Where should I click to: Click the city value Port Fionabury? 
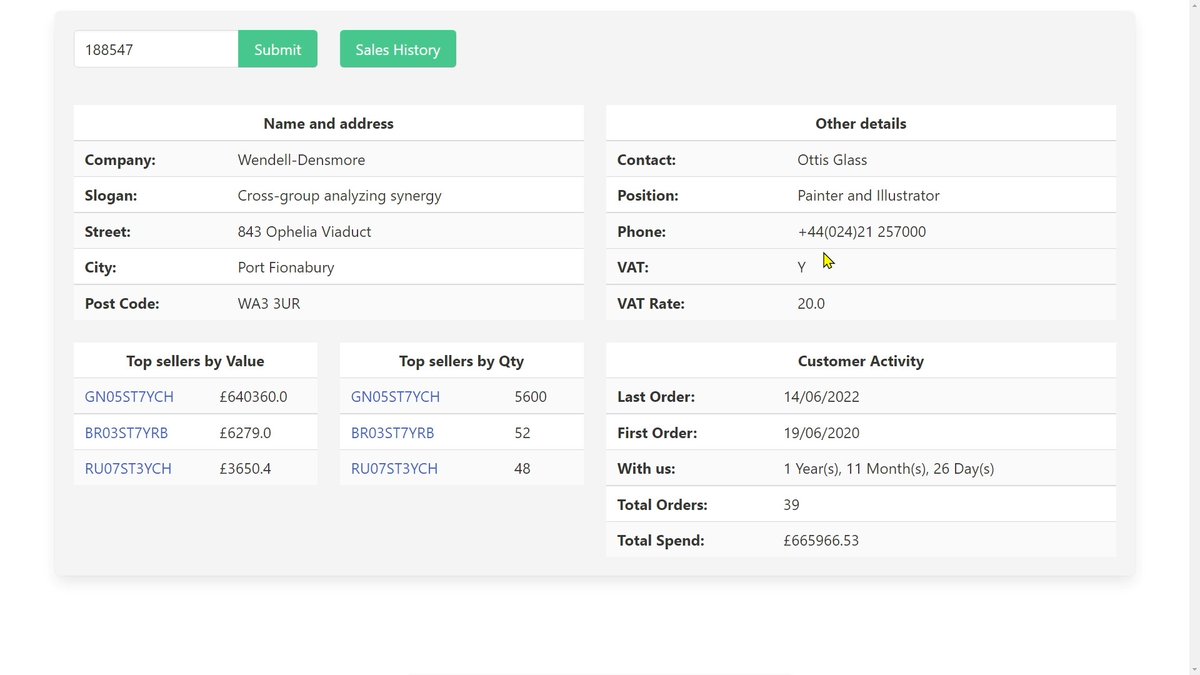tap(286, 268)
